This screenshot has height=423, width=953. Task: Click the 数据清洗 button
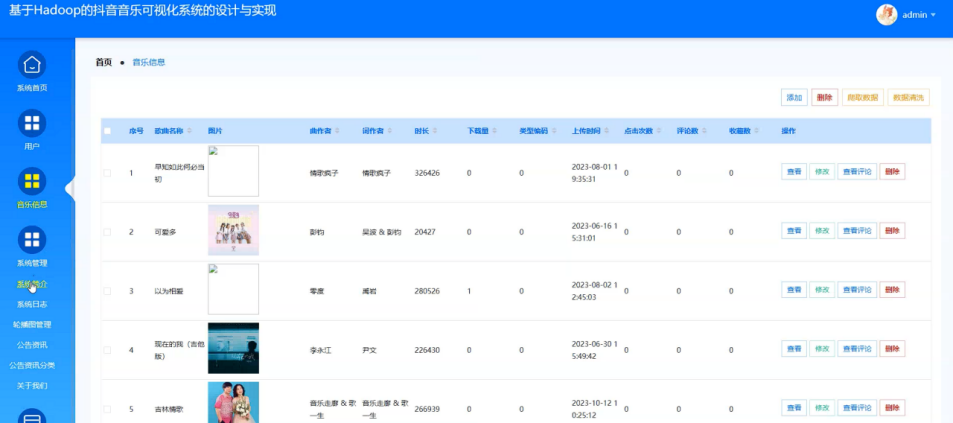(909, 97)
